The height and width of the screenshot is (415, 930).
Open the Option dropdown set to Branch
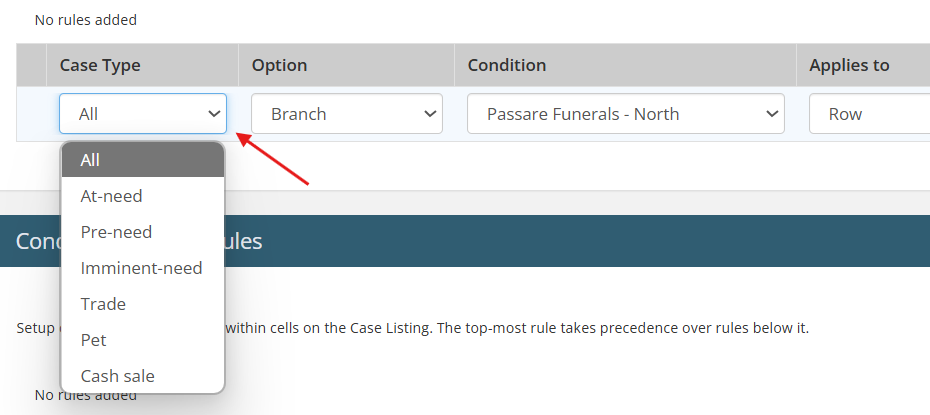click(346, 114)
